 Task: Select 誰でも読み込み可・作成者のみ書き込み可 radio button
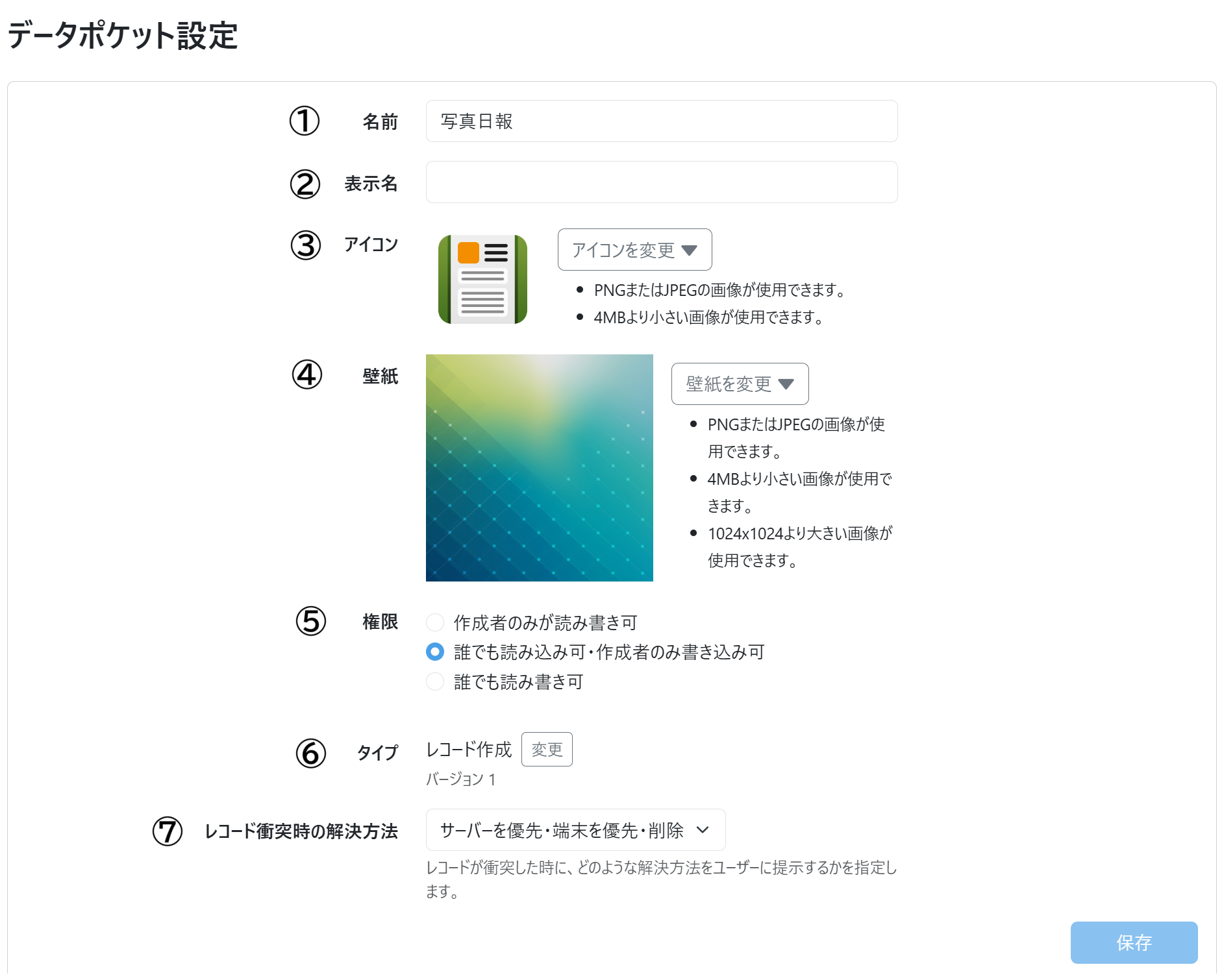point(435,652)
